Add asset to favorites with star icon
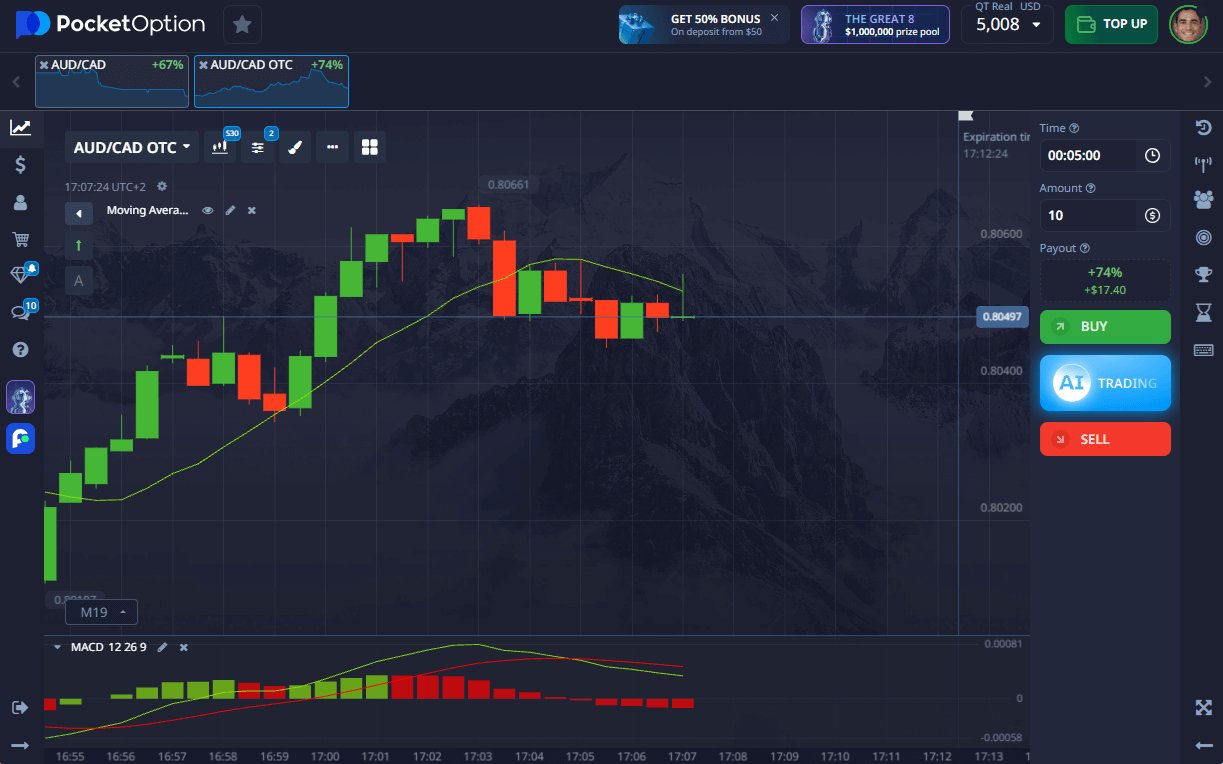The width and height of the screenshot is (1223, 764). (242, 24)
